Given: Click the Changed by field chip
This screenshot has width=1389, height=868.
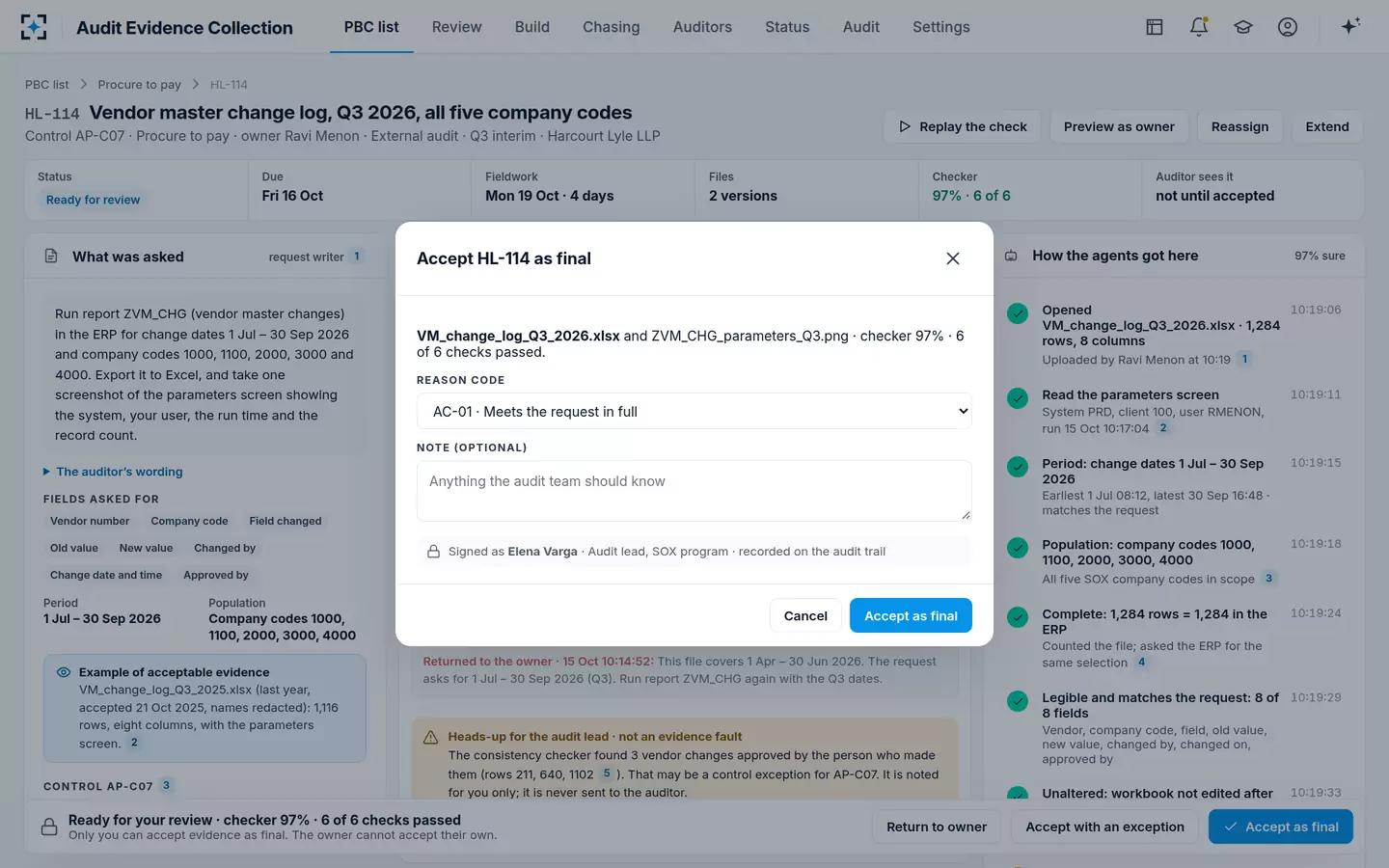Looking at the screenshot, I should tap(225, 548).
